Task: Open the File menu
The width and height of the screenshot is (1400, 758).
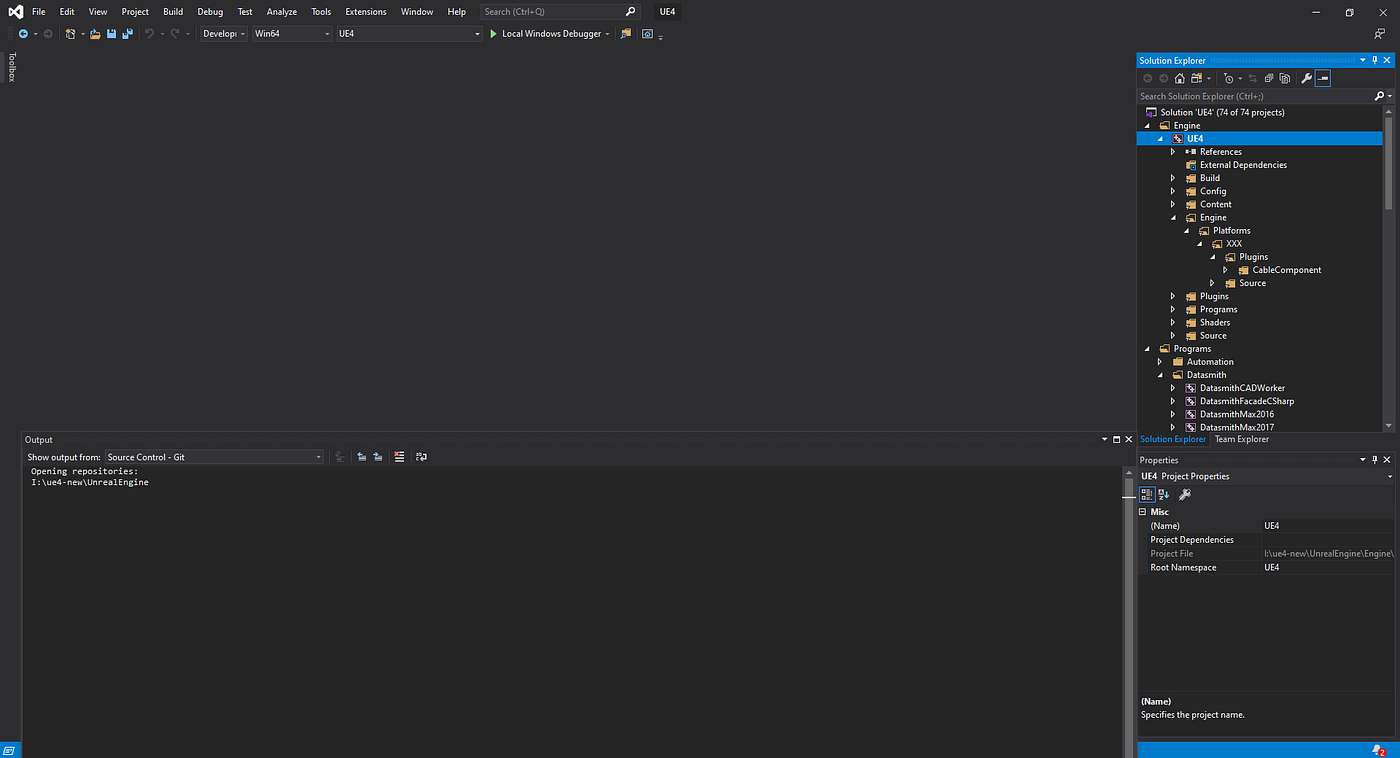Action: [38, 12]
